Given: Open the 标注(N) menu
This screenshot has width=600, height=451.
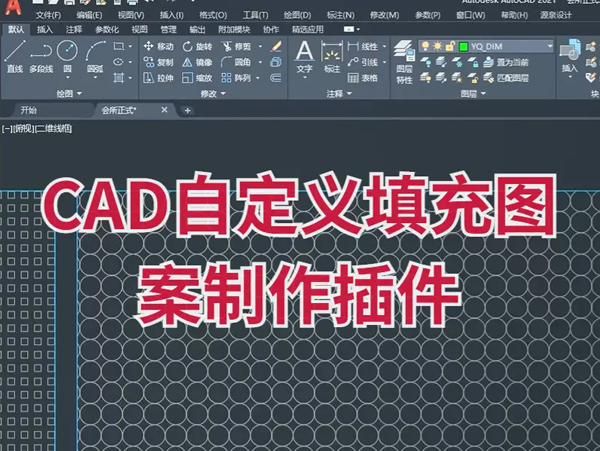Looking at the screenshot, I should [x=340, y=15].
